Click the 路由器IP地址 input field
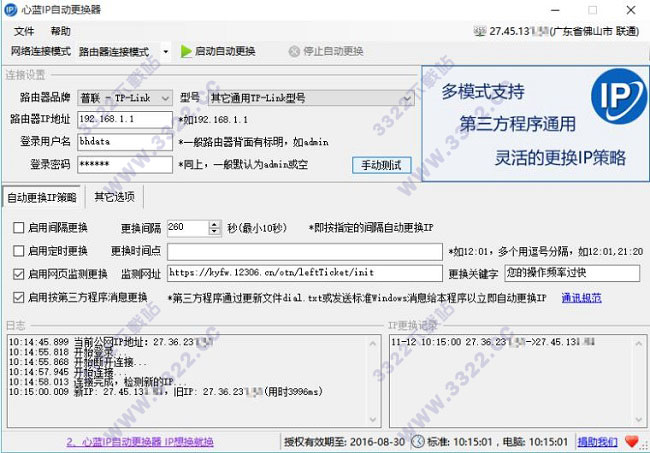Screen dimensions: 650x453 tap(125, 119)
